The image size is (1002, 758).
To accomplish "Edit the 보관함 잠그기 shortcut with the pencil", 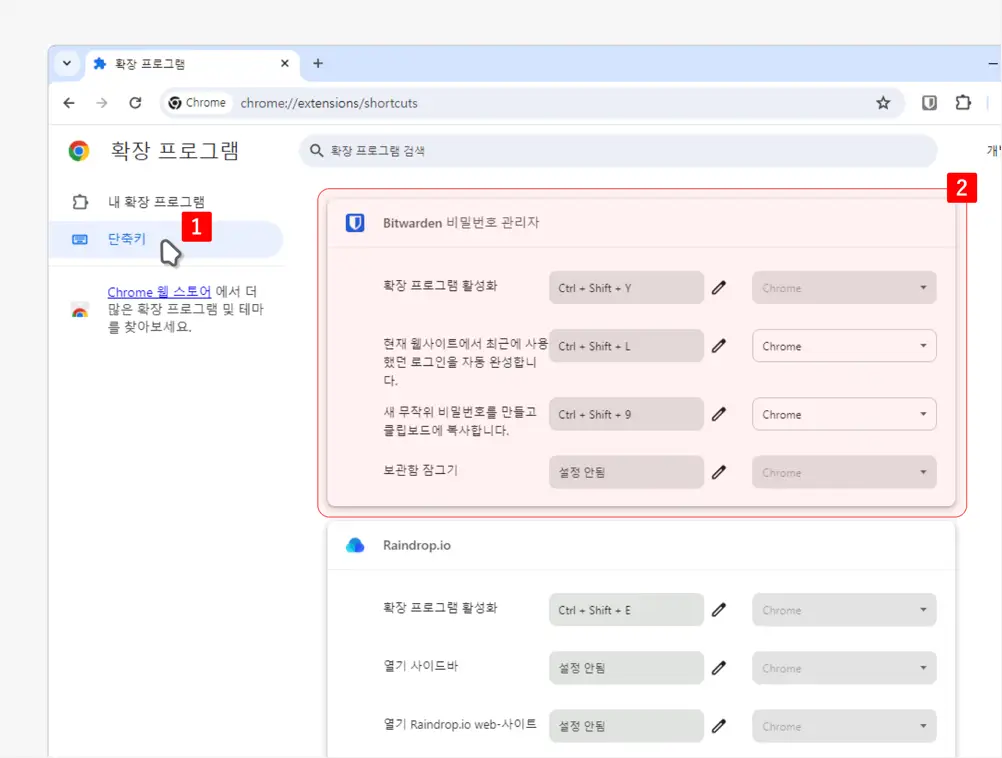I will tap(718, 473).
